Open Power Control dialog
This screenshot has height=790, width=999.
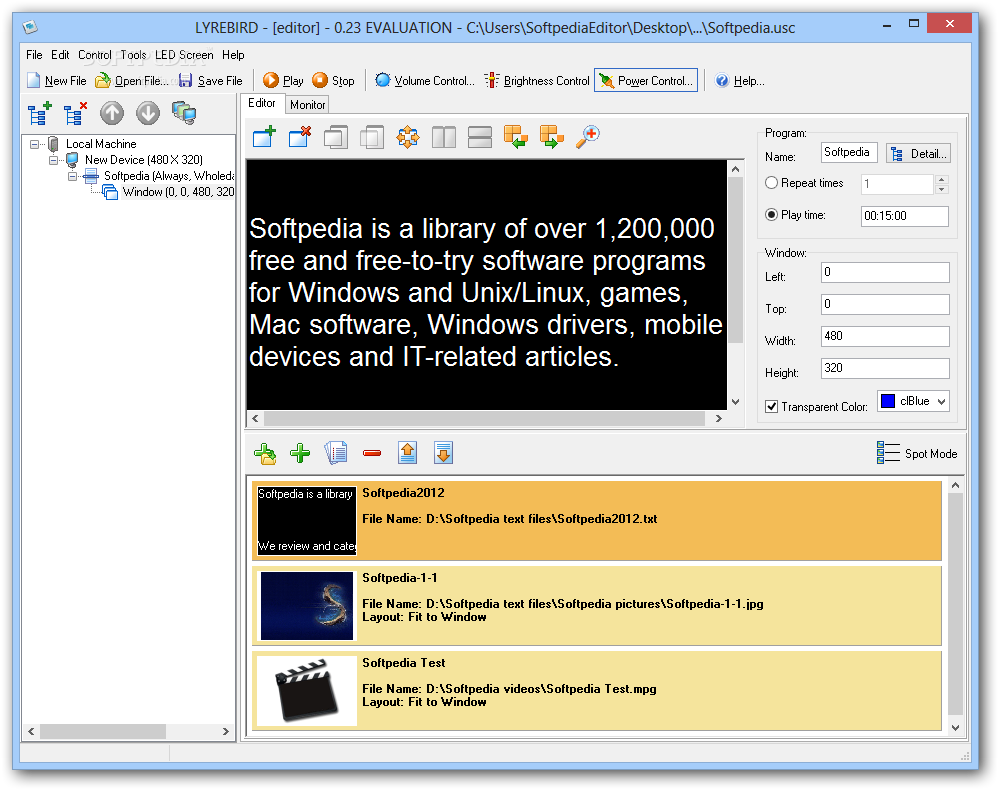646,80
